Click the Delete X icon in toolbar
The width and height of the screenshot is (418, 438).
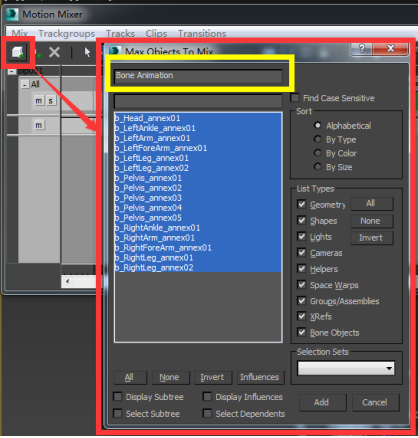(x=54, y=52)
